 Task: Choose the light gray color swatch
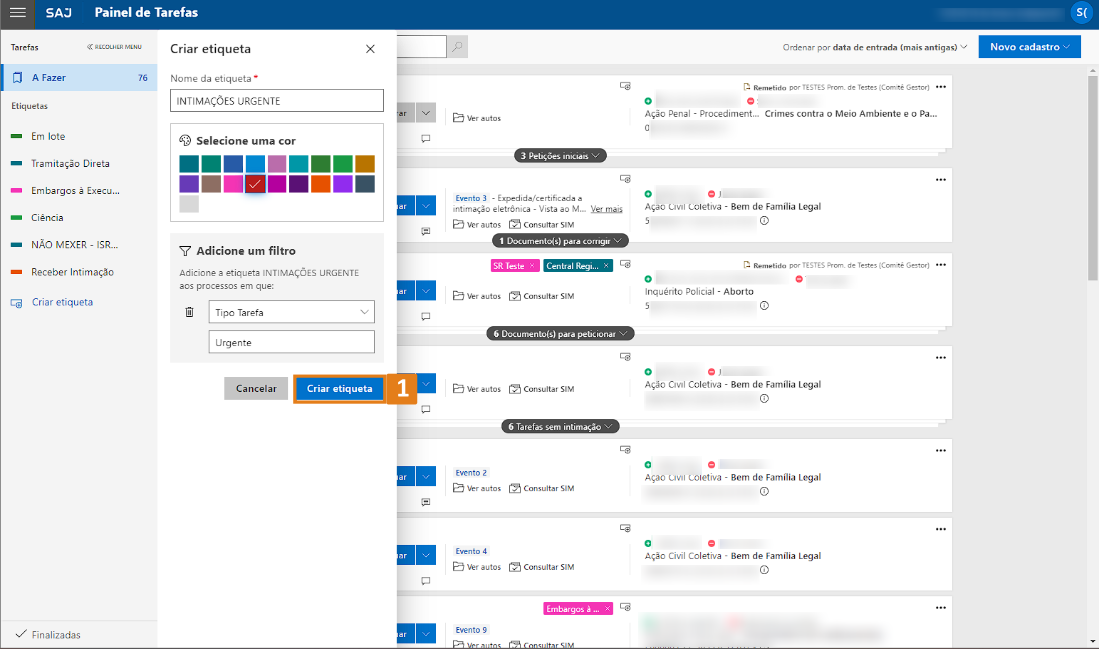[x=189, y=204]
